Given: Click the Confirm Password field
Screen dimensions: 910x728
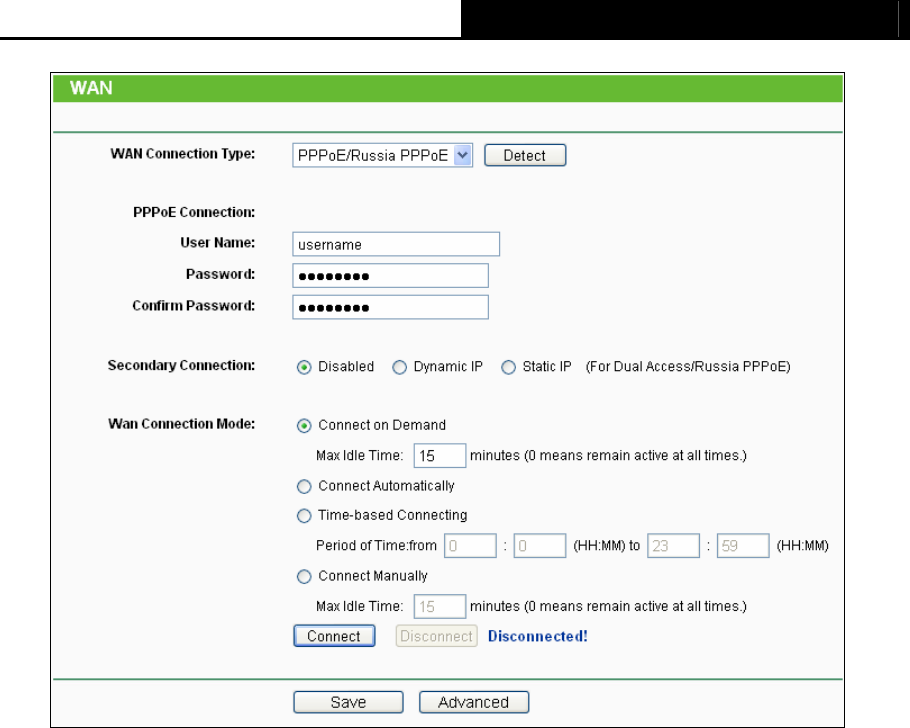Looking at the screenshot, I should [x=391, y=307].
